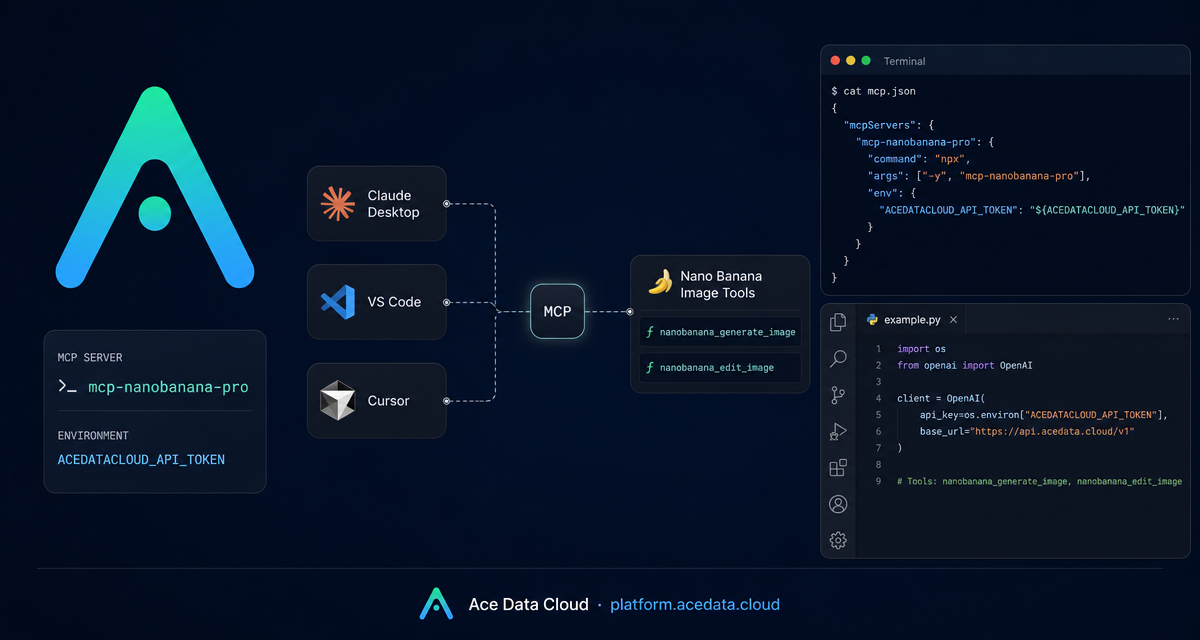
Task: Click the small Ace Data Cloud footer logo
Action: click(436, 604)
